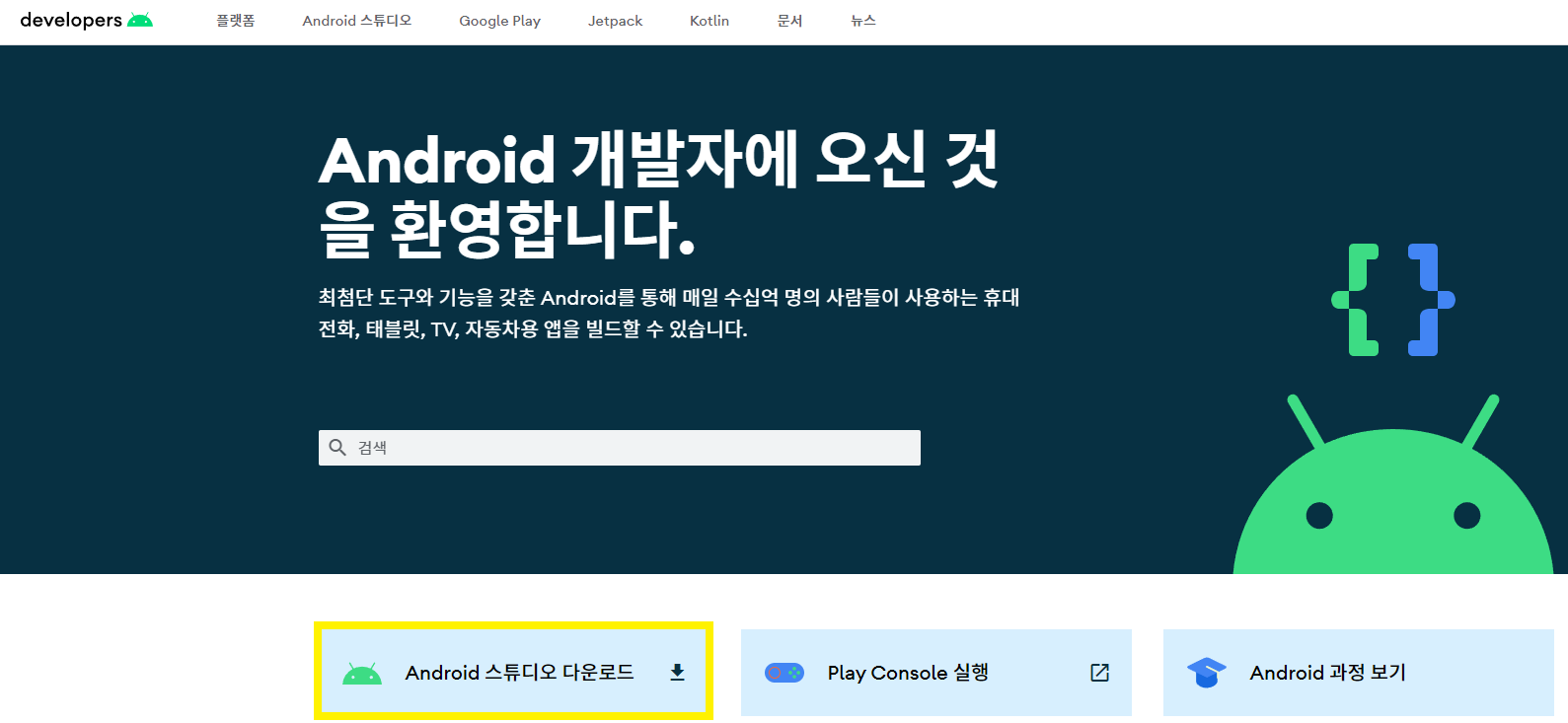1568x723 pixels.
Task: Click the download arrow icon
Action: click(x=677, y=672)
